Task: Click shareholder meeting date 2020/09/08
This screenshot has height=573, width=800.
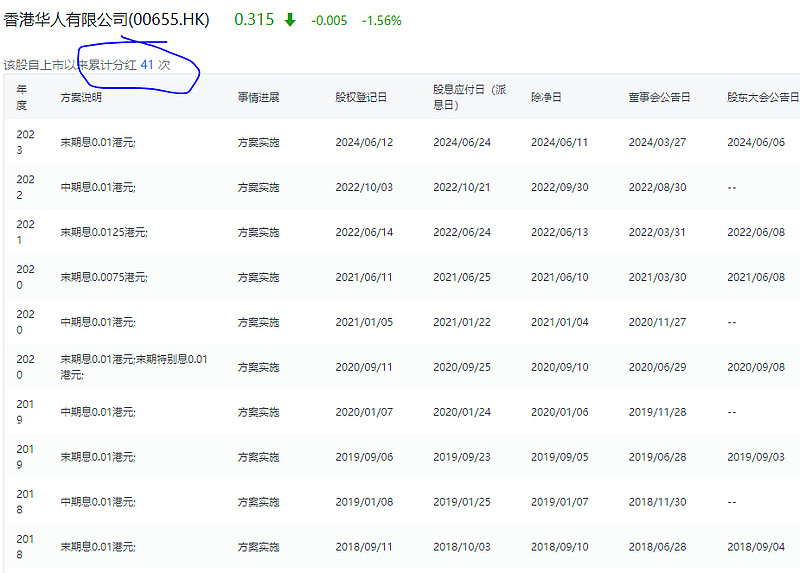Action: tap(756, 367)
